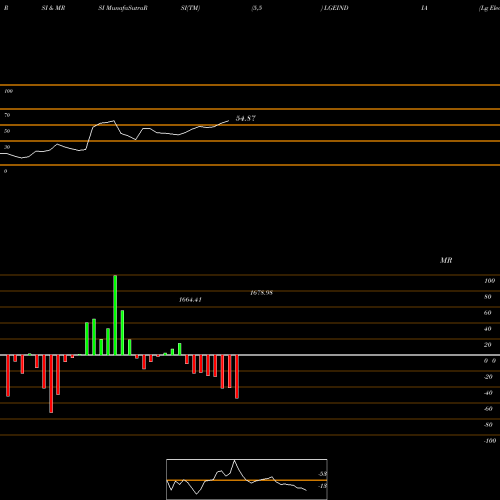
Task: Click the MR panel title
Action: [x=446, y=260]
